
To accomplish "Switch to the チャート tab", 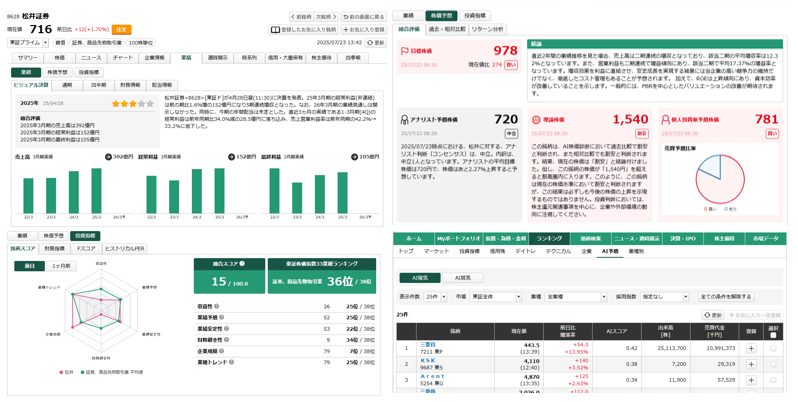I will pyautogui.click(x=122, y=58).
